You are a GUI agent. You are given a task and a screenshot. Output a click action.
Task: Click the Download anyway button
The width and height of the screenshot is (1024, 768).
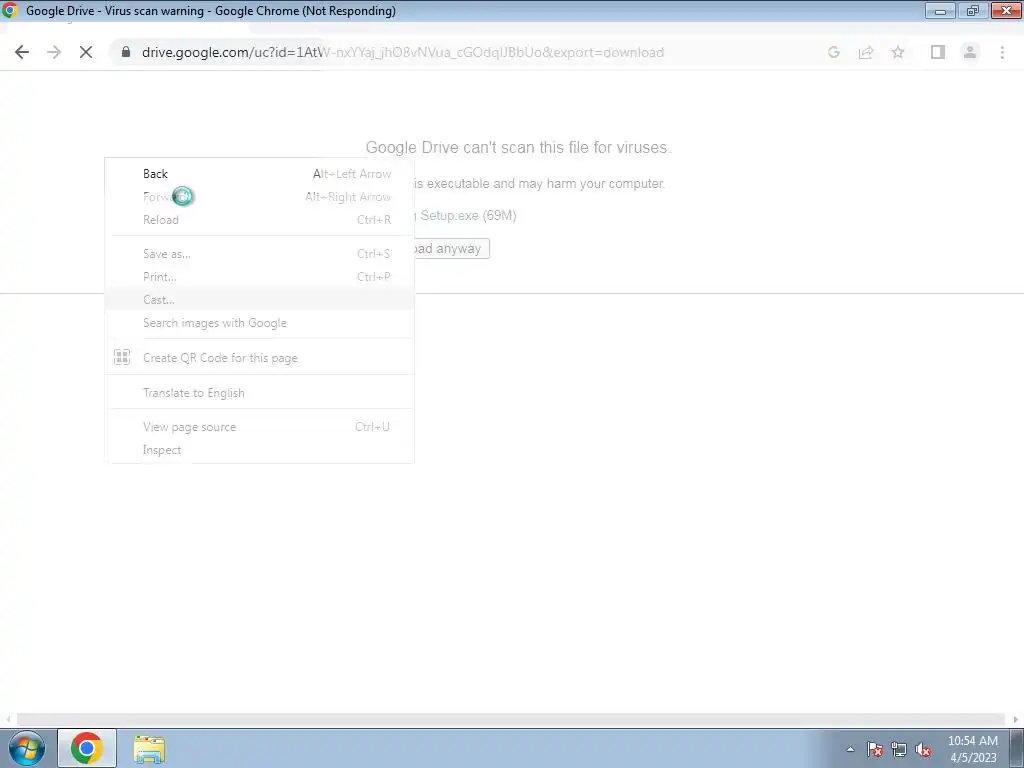coord(451,249)
